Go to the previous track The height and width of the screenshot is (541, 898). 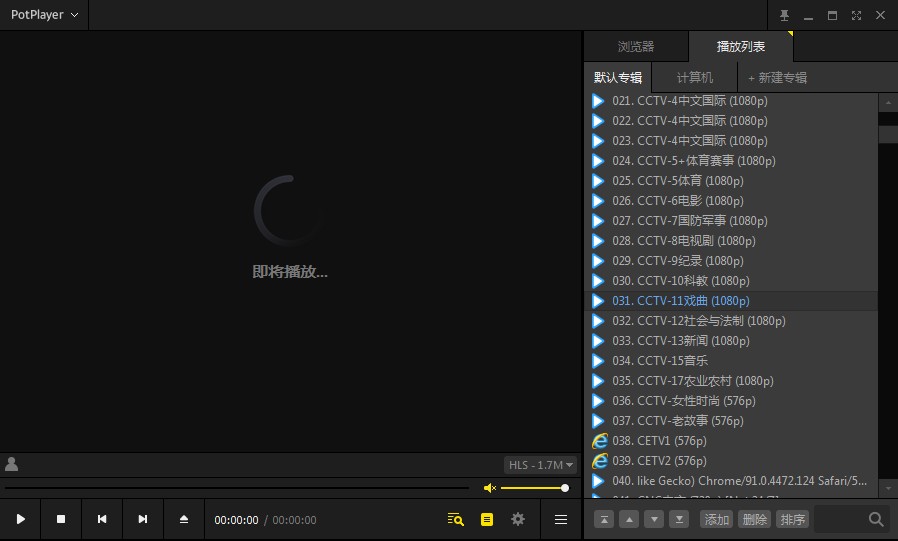click(102, 519)
